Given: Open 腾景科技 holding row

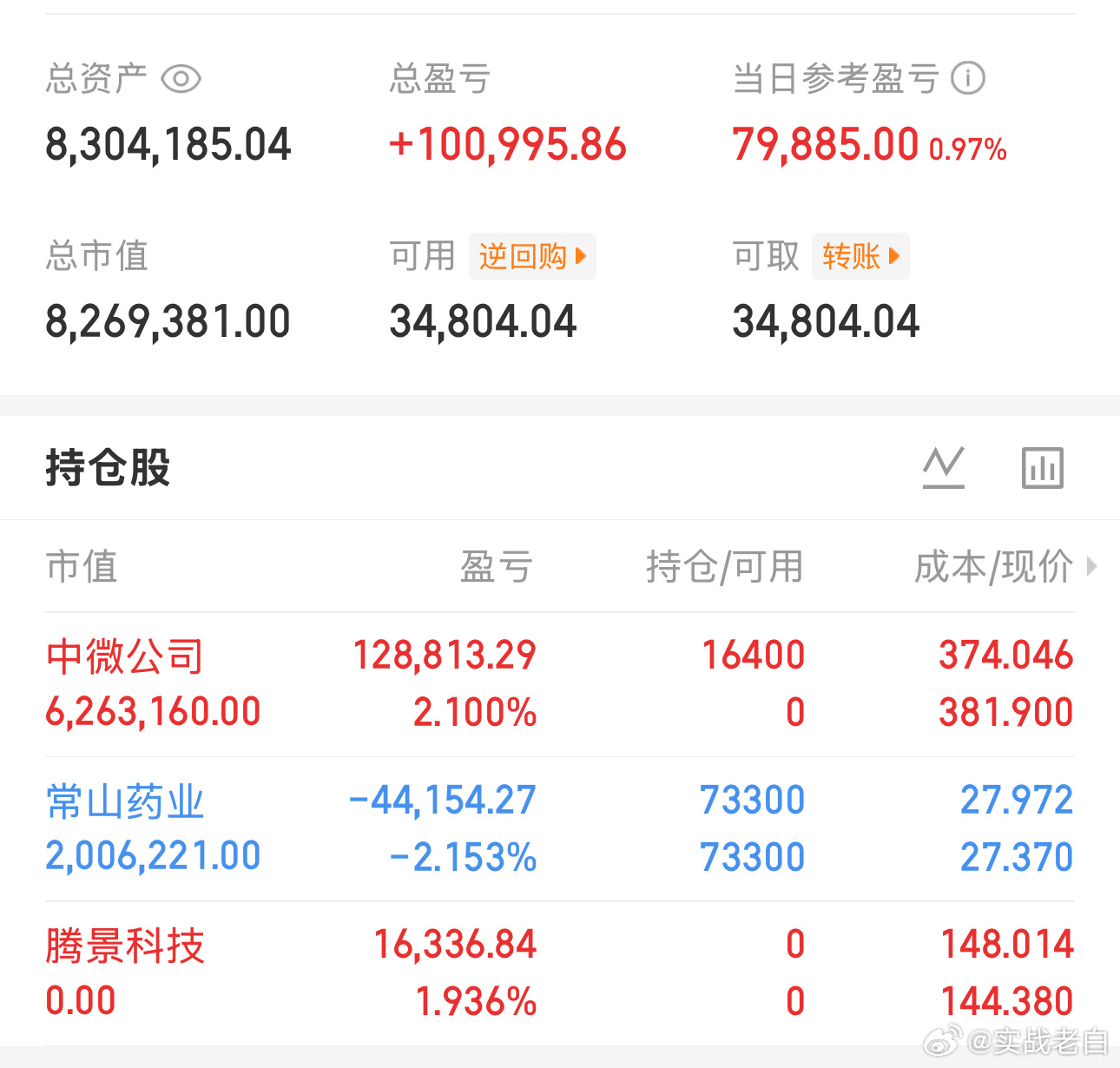Looking at the screenshot, I should coord(560,973).
